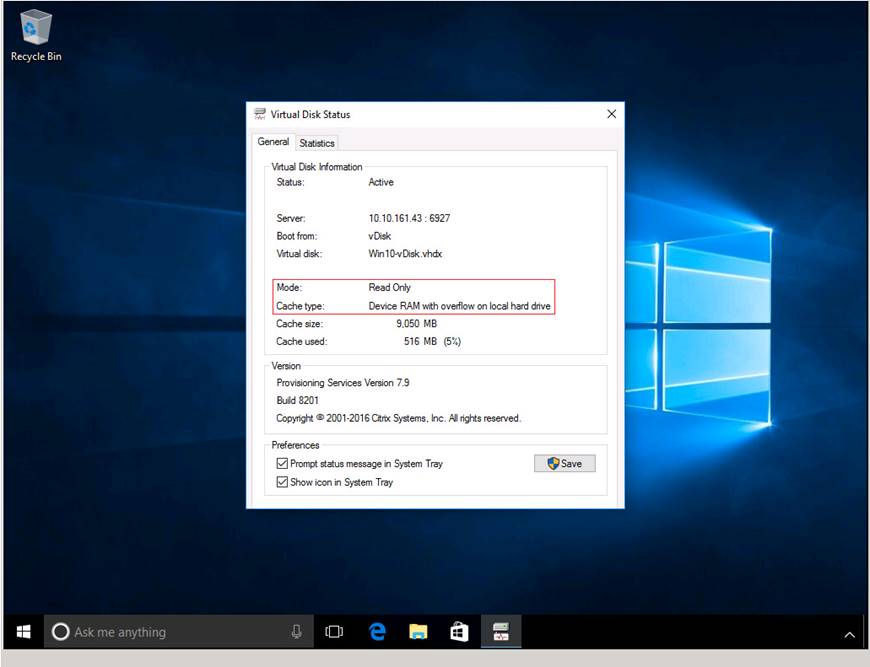870x667 pixels.
Task: Click the Save button
Action: [564, 463]
